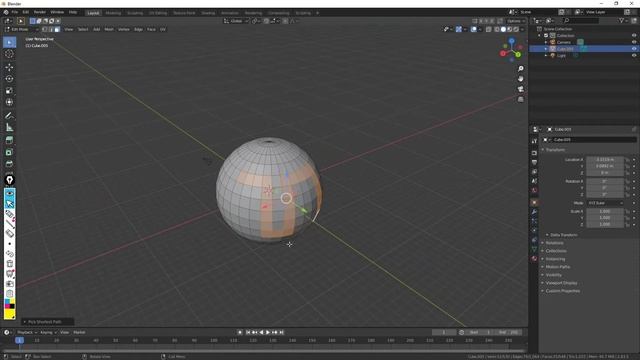
Task: Enable edge select mode
Action: [51, 29]
